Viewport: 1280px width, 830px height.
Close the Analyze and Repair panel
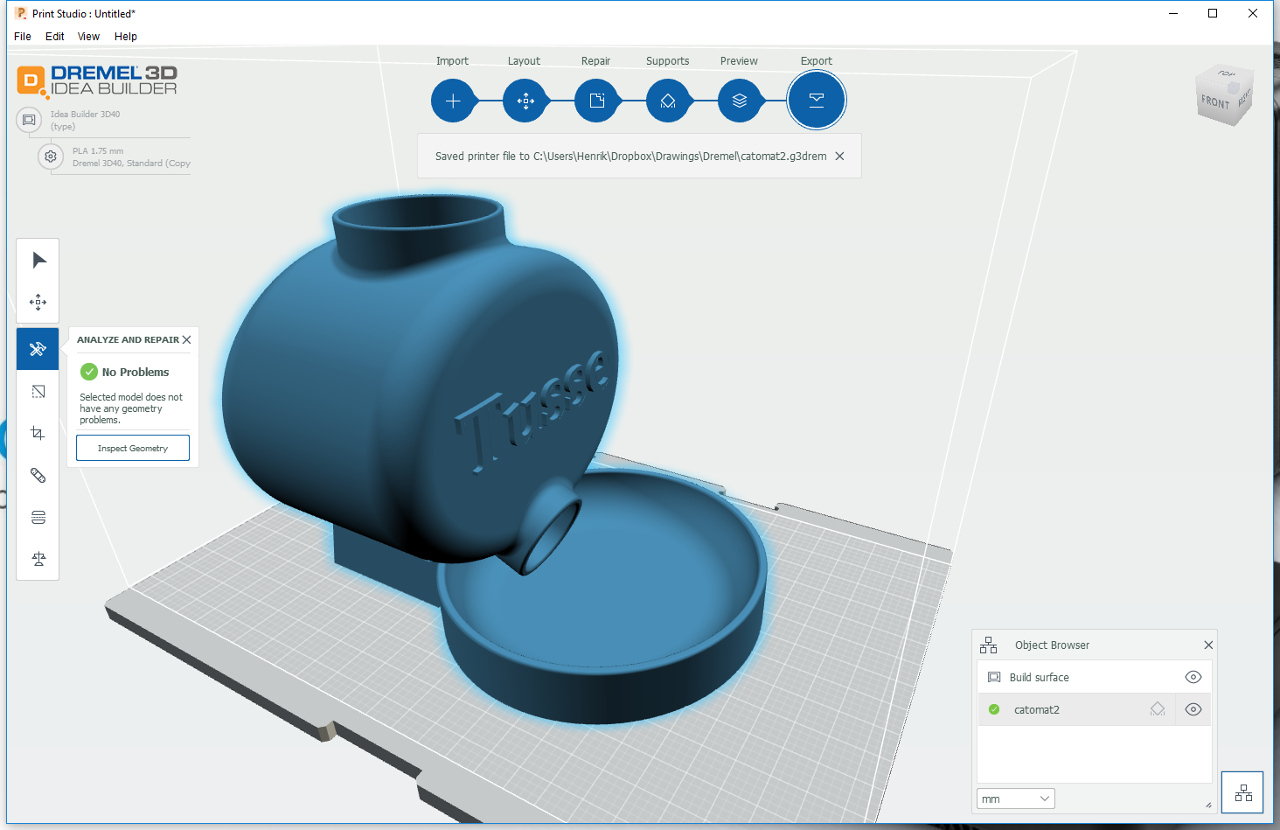[x=187, y=340]
